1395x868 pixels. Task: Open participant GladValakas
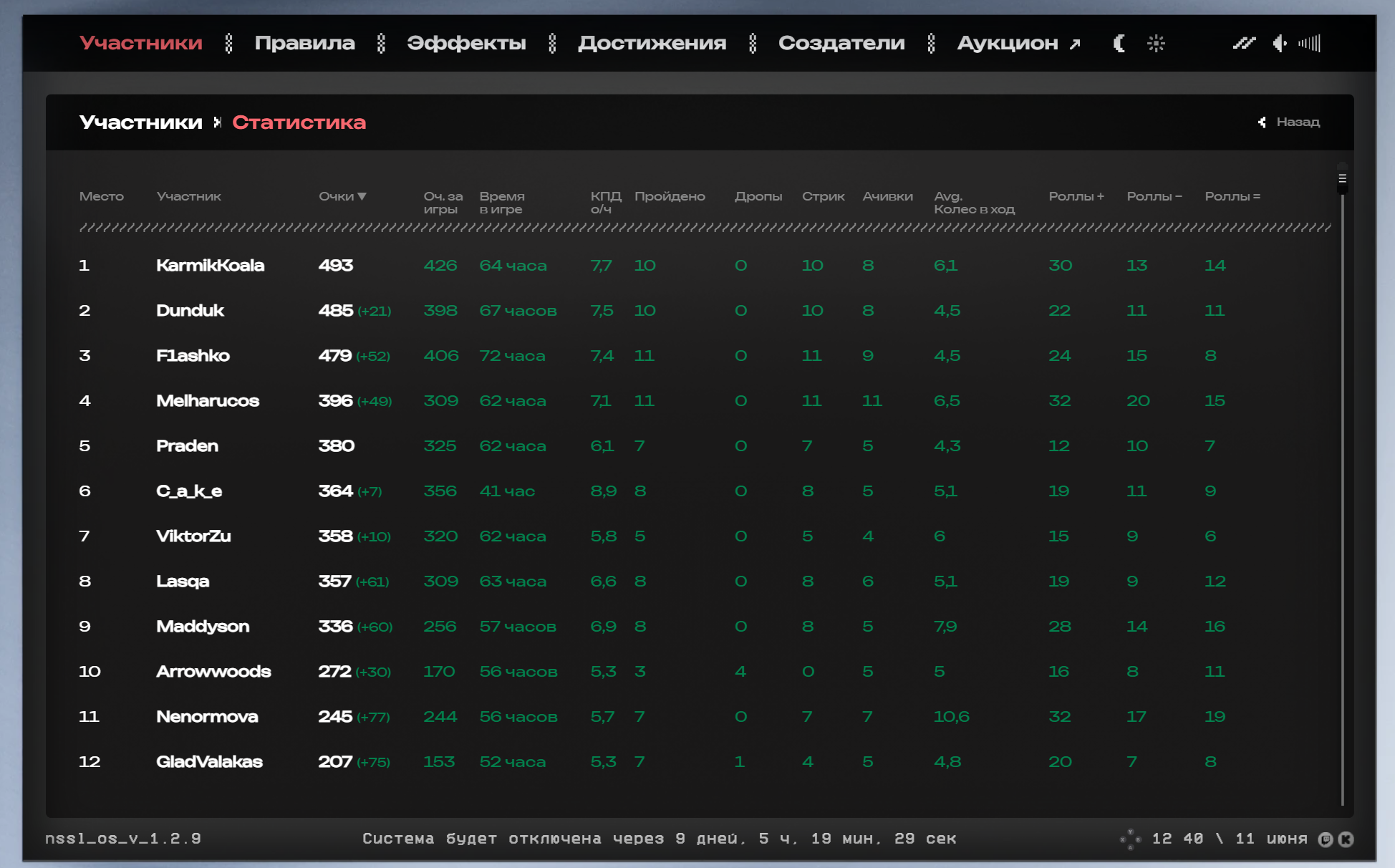click(210, 762)
